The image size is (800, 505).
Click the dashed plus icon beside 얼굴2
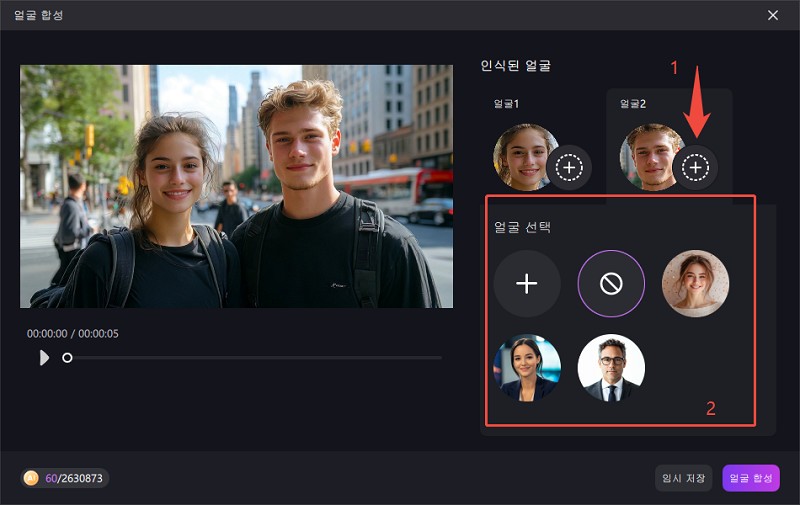(x=695, y=168)
